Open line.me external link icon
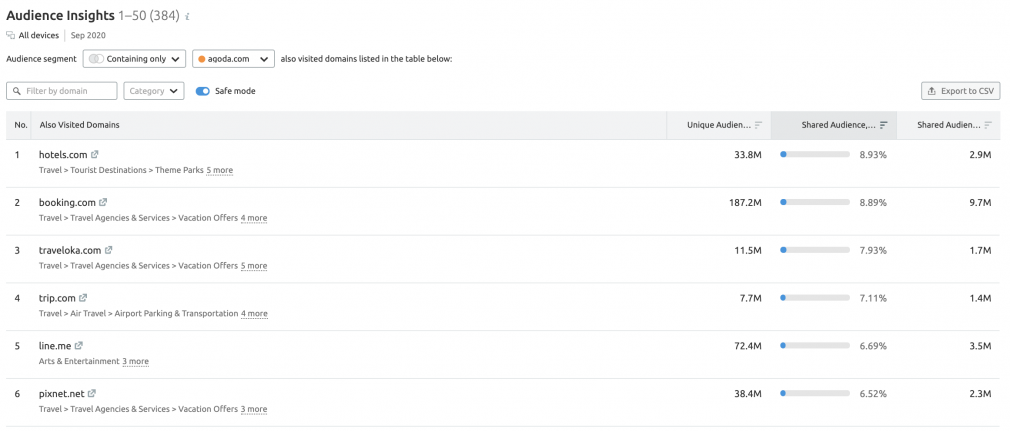Screen dimensions: 1010x431 click(x=79, y=346)
